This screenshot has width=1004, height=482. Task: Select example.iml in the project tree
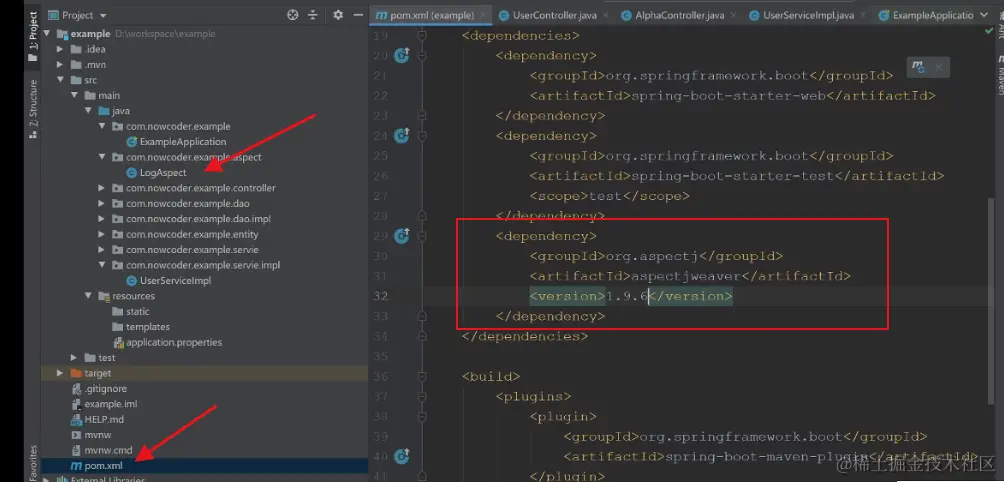point(111,404)
